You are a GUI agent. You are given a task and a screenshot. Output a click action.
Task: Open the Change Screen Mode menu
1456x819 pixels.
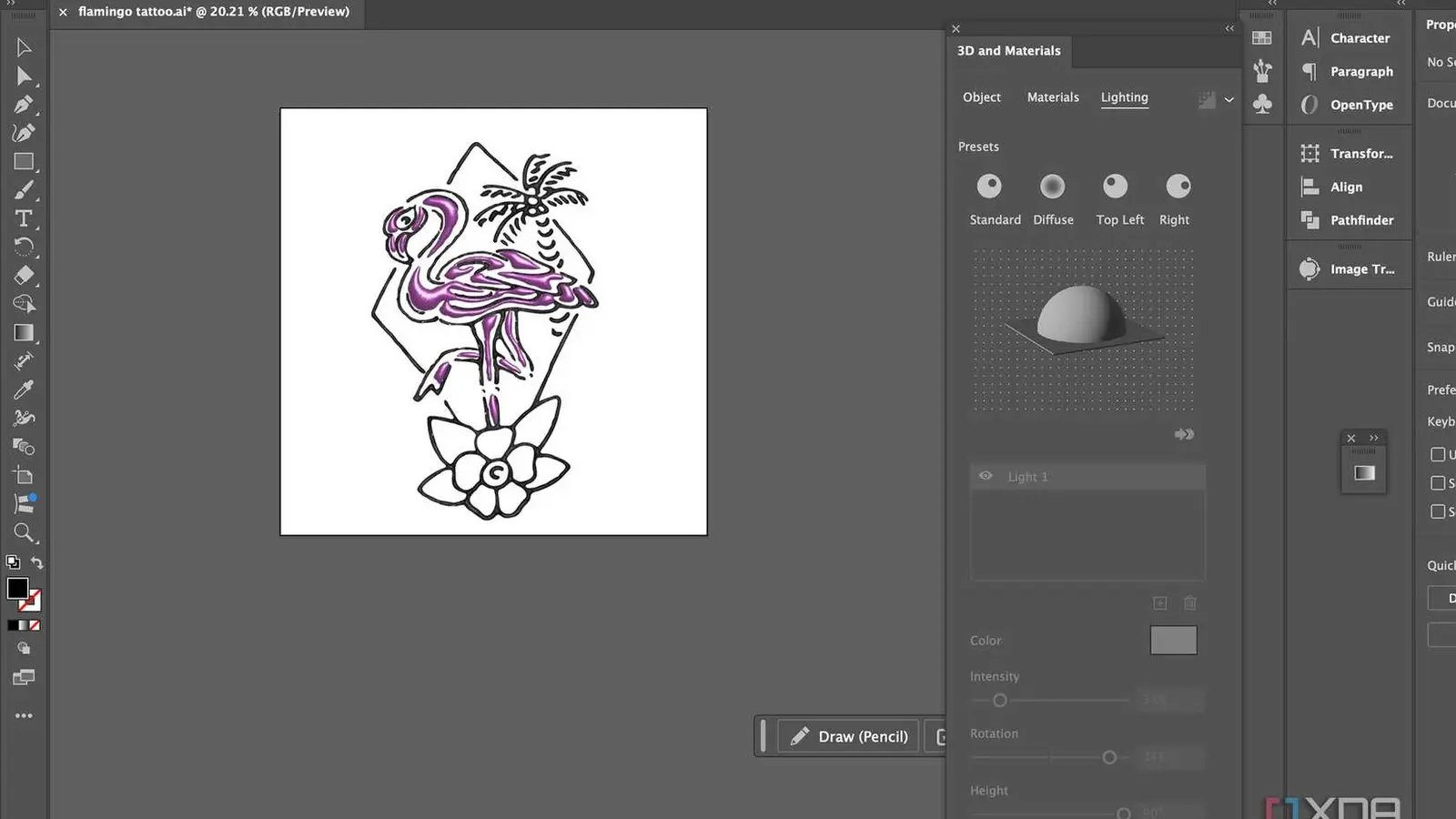(x=24, y=677)
